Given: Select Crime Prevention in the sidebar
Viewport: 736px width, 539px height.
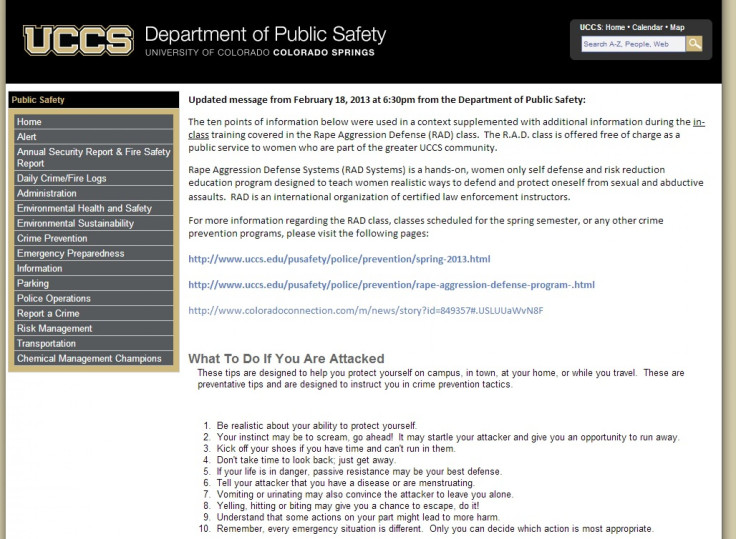Looking at the screenshot, I should pos(93,239).
